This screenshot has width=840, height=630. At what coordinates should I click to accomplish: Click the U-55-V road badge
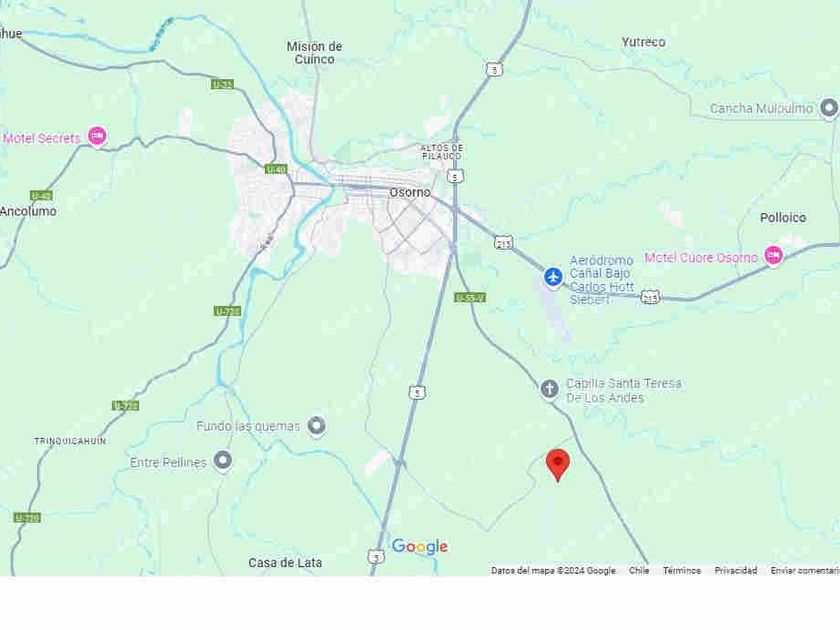coord(470,297)
